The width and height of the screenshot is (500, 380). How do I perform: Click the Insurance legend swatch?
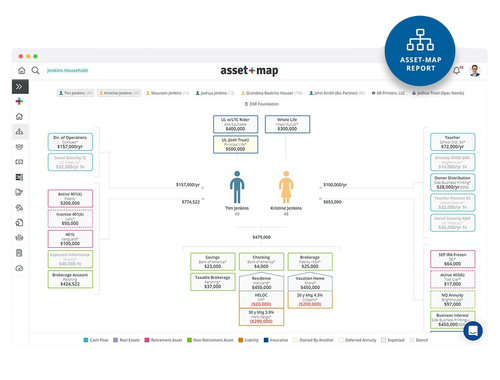pos(266,340)
